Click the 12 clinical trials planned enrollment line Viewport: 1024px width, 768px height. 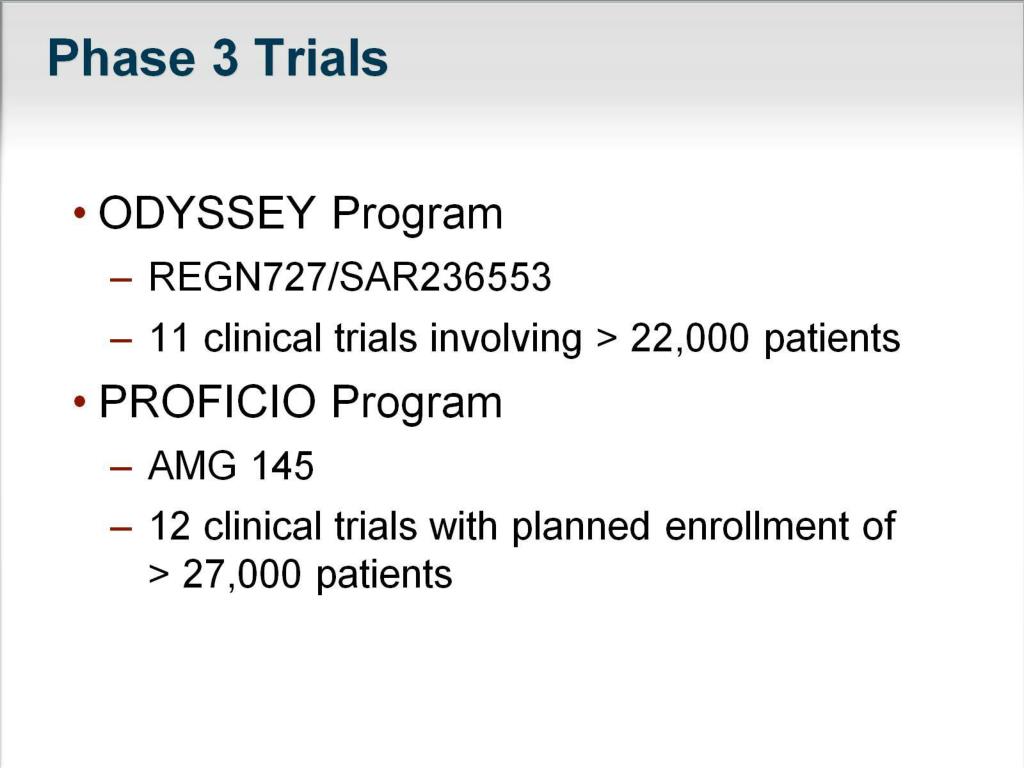522,526
